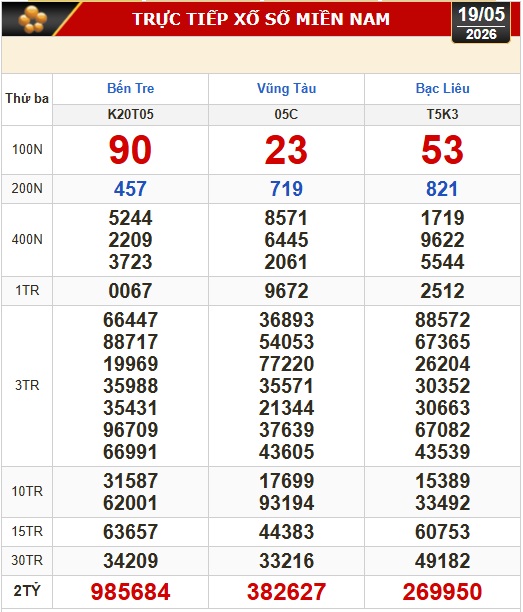The height and width of the screenshot is (612, 523).
Task: Open the Bạc Liêu province link
Action: 443,89
